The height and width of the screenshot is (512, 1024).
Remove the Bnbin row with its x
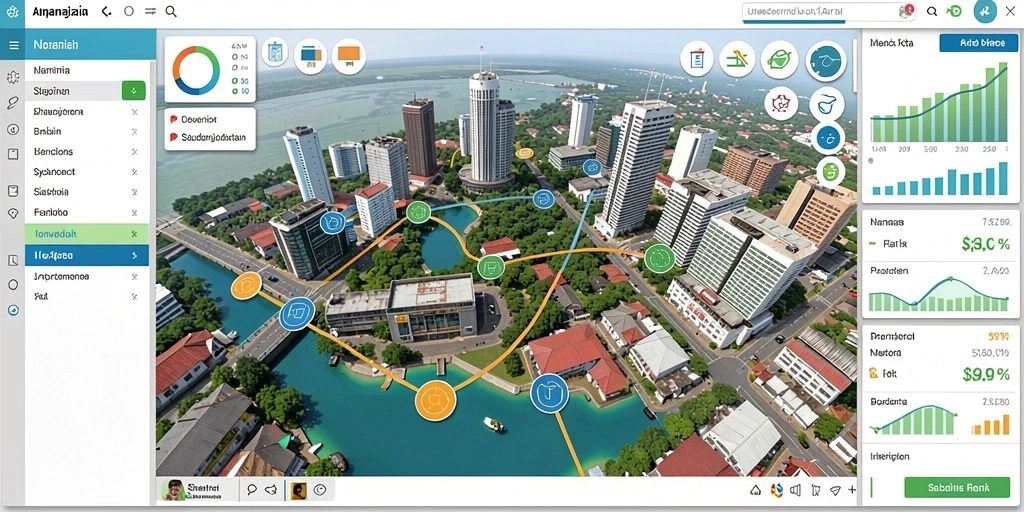(x=135, y=131)
